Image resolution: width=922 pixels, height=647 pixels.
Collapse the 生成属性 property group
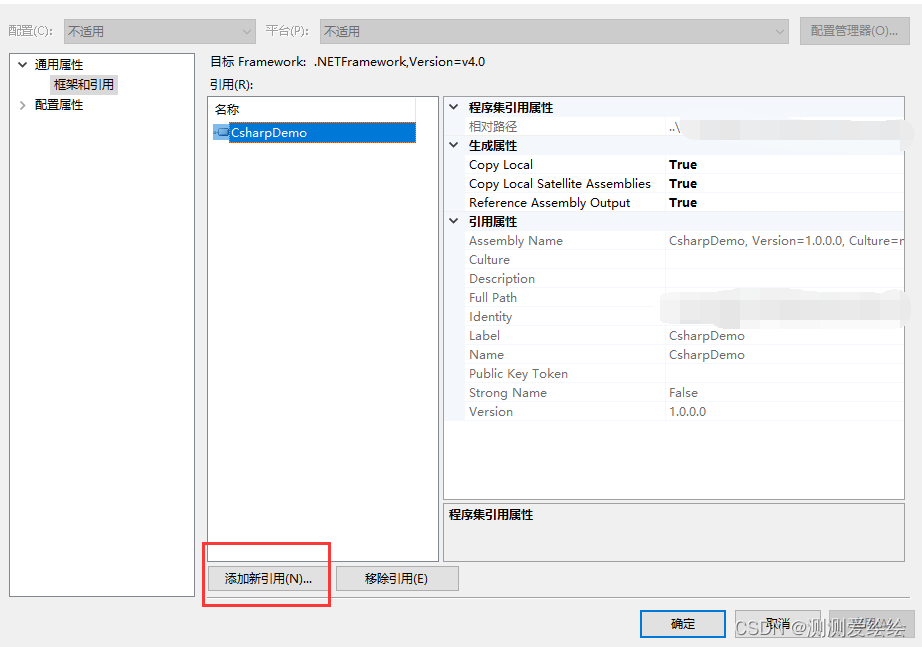coord(453,145)
